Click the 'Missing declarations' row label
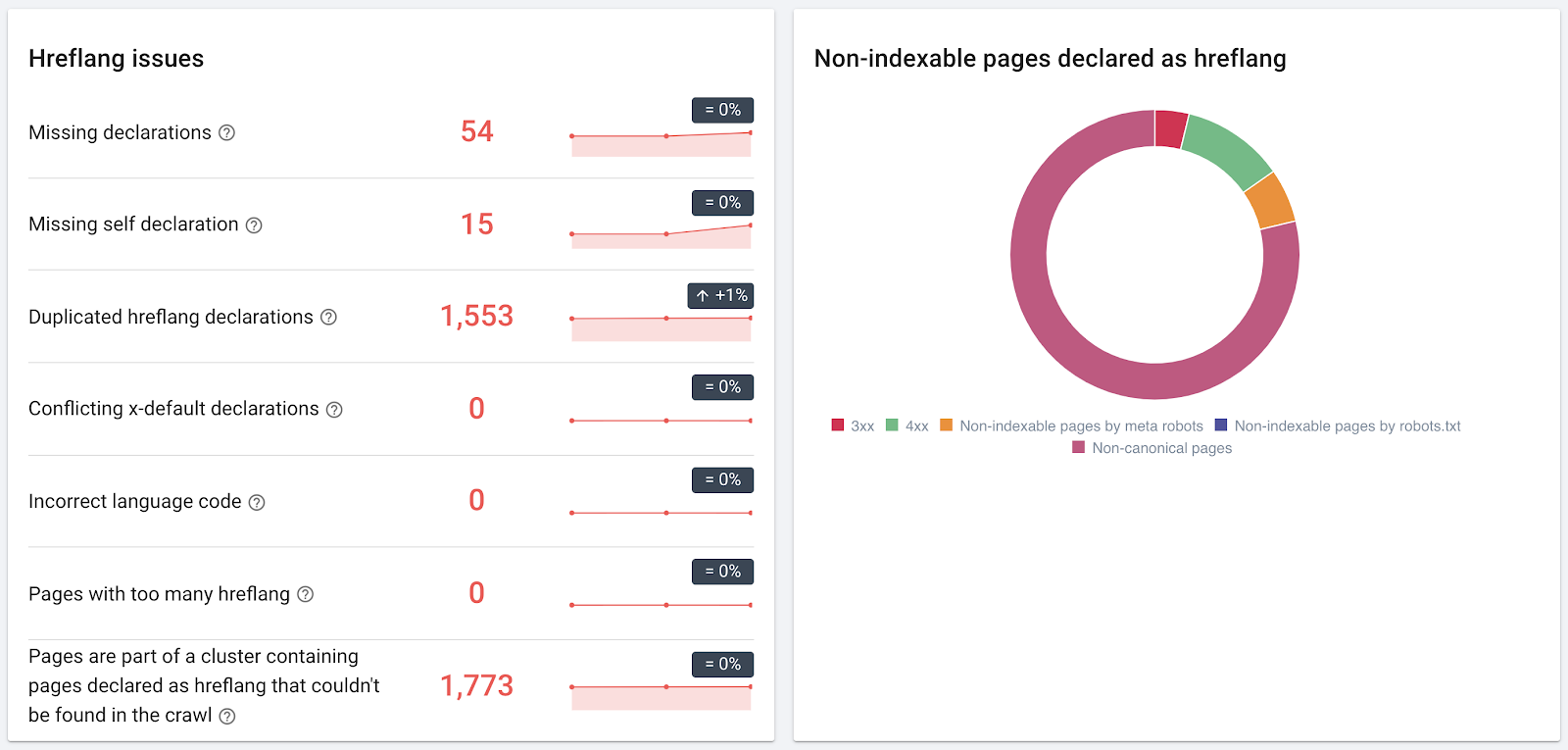1568x750 pixels. (120, 132)
